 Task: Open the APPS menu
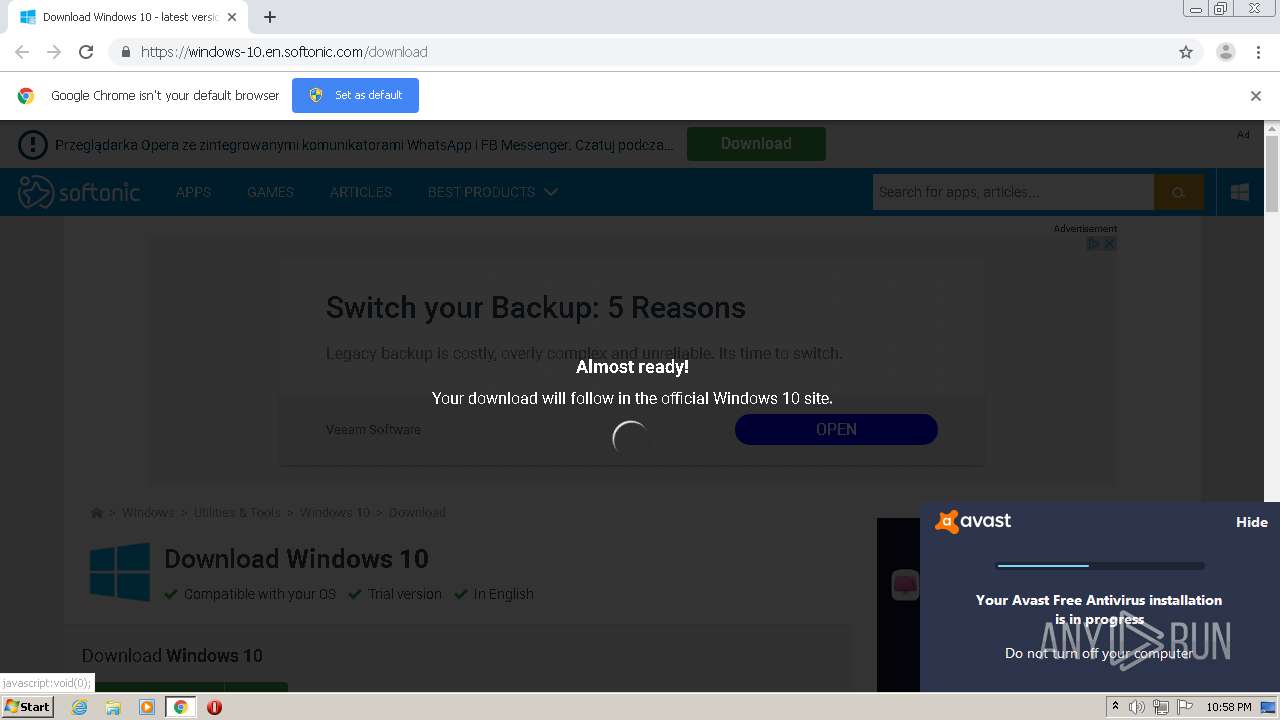click(193, 192)
